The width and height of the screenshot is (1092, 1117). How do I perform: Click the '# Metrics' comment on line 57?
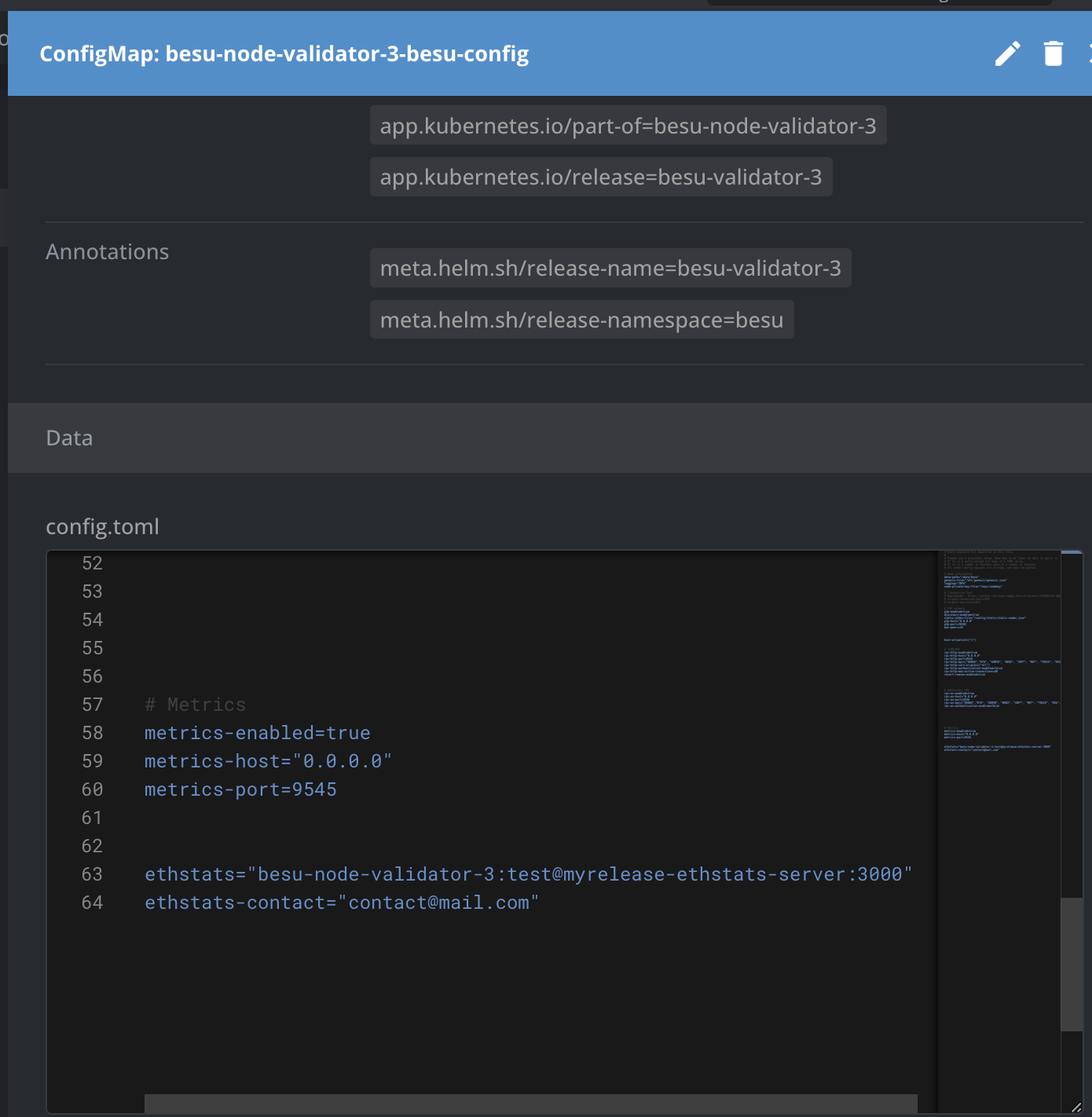click(x=196, y=705)
